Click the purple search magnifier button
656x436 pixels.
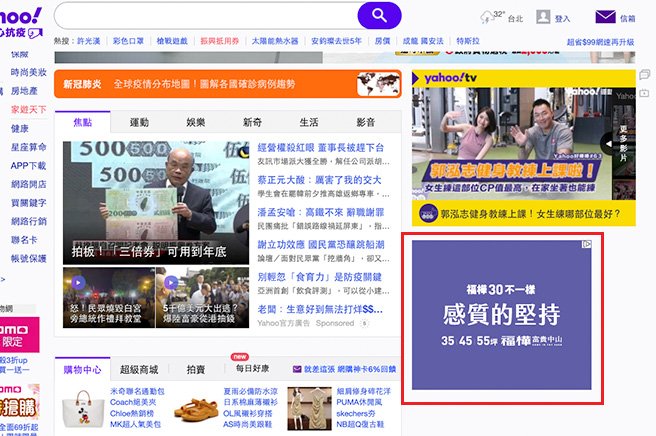coord(379,16)
